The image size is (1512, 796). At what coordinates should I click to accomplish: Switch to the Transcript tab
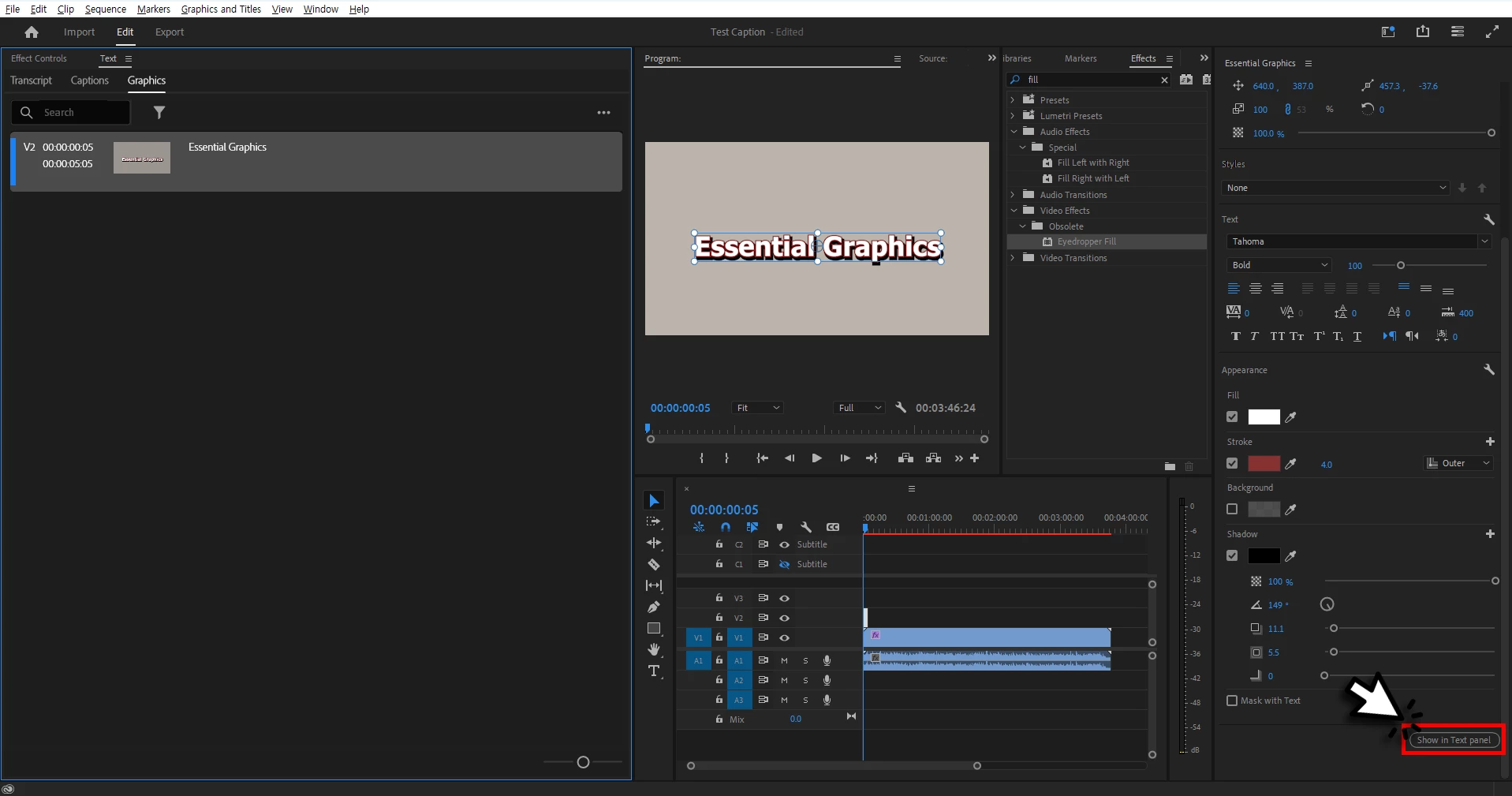31,80
